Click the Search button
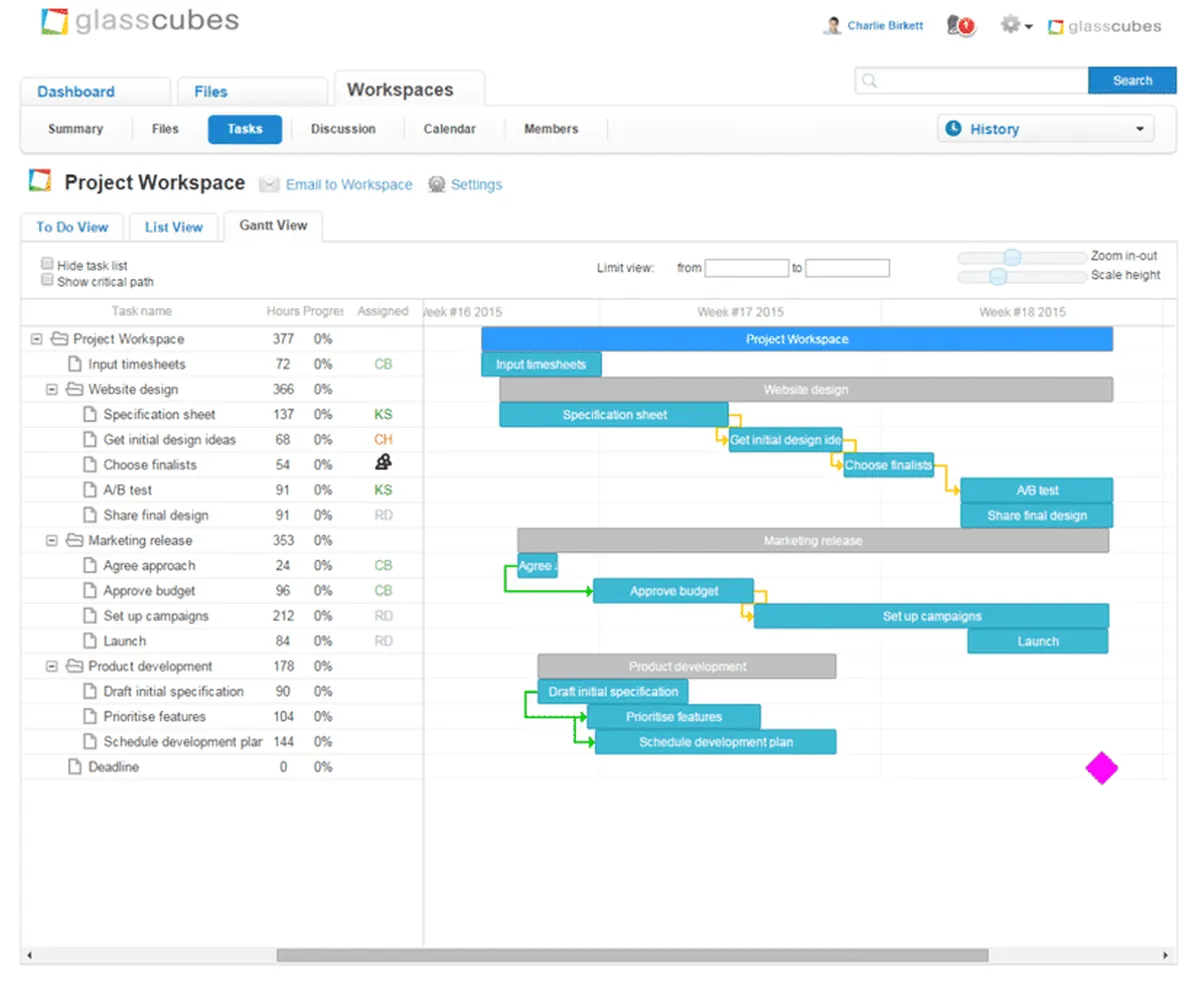Image resolution: width=1200 pixels, height=983 pixels. [1132, 81]
